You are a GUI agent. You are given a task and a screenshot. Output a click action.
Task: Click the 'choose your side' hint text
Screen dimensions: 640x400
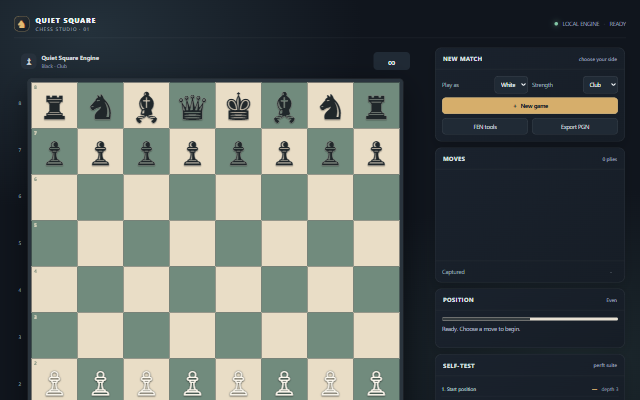[x=598, y=59]
